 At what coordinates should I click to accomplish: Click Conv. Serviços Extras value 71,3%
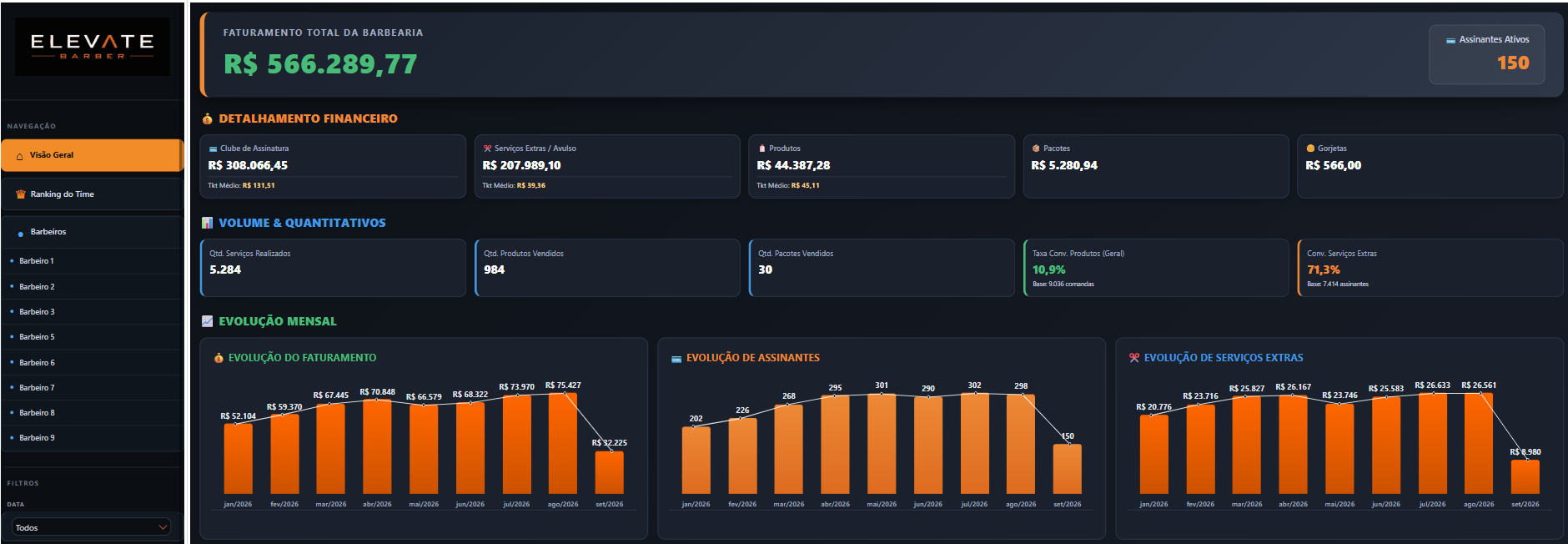click(1323, 269)
